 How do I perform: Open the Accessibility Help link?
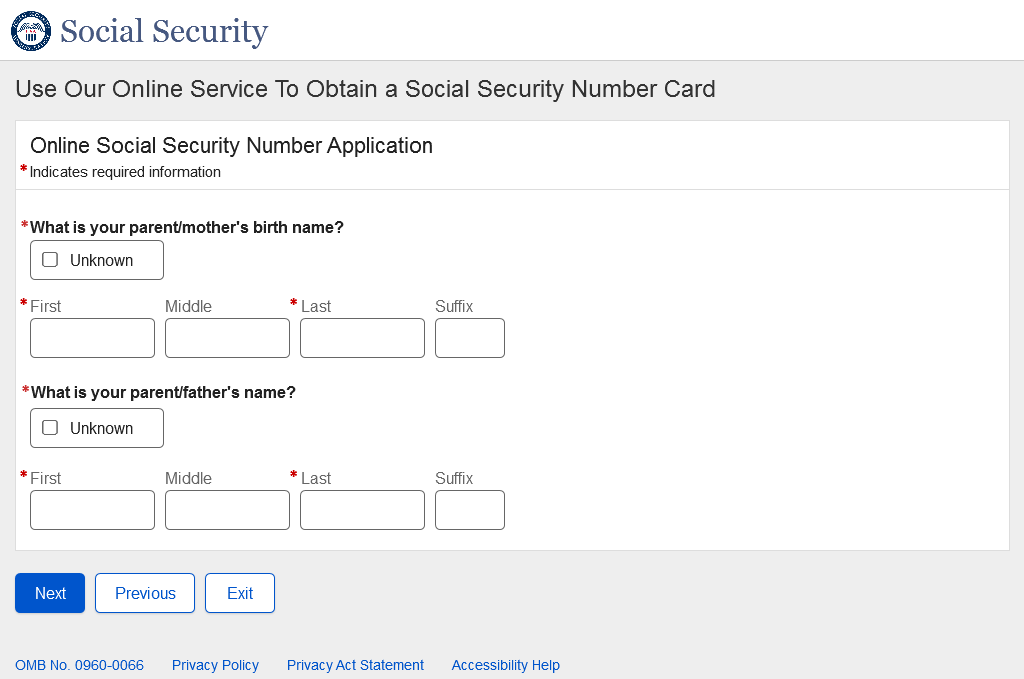click(505, 665)
